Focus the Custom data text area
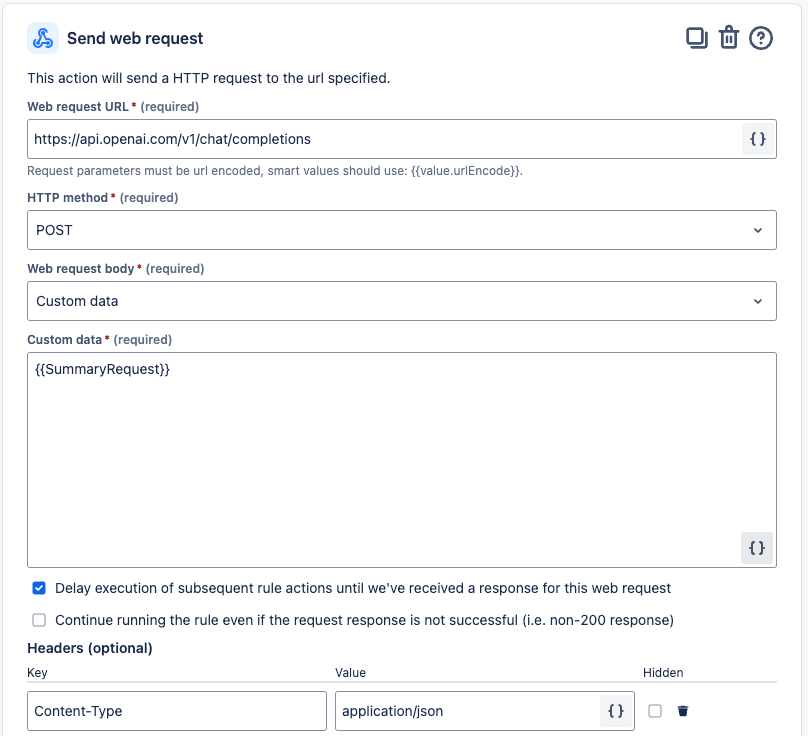This screenshot has height=736, width=808. [401, 460]
